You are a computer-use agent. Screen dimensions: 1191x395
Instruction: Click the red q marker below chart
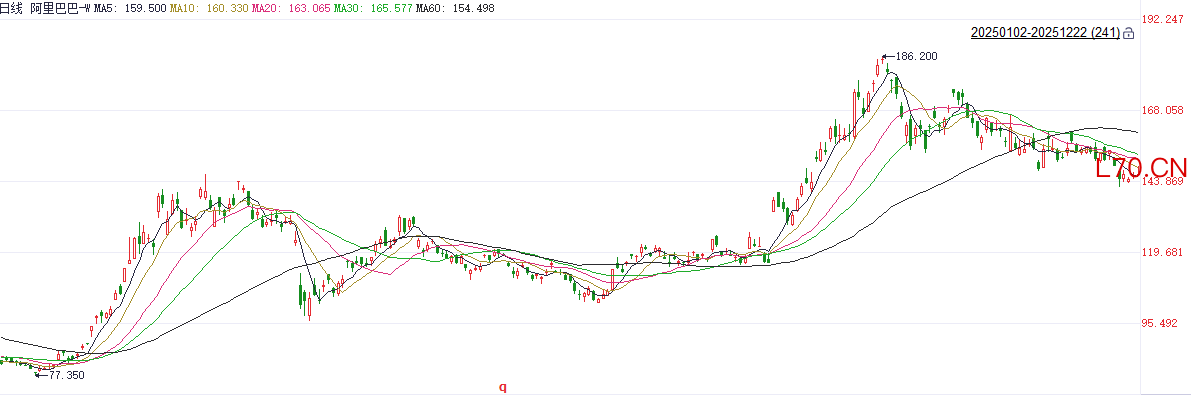click(502, 387)
